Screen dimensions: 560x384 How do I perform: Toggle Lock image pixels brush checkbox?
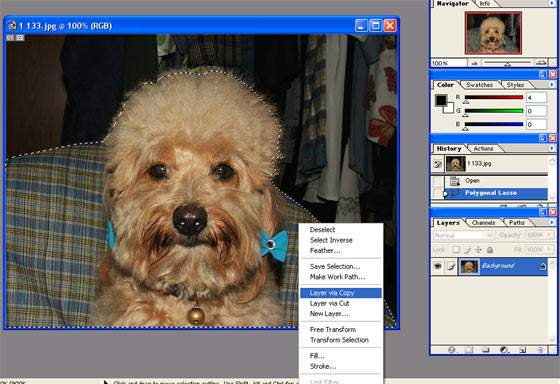point(468,250)
